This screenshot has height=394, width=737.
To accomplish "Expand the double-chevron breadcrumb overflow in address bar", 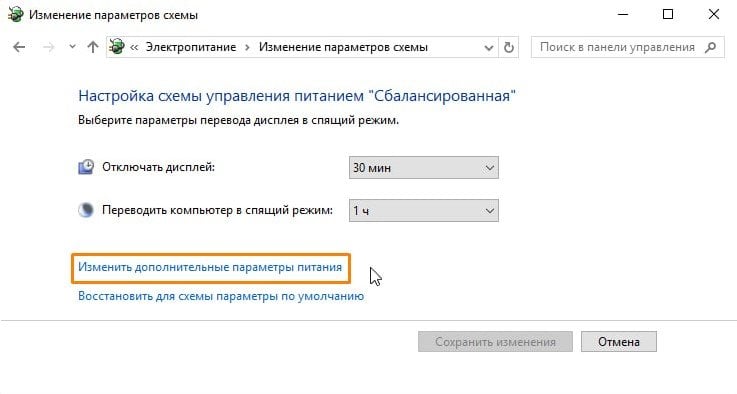I will 134,47.
